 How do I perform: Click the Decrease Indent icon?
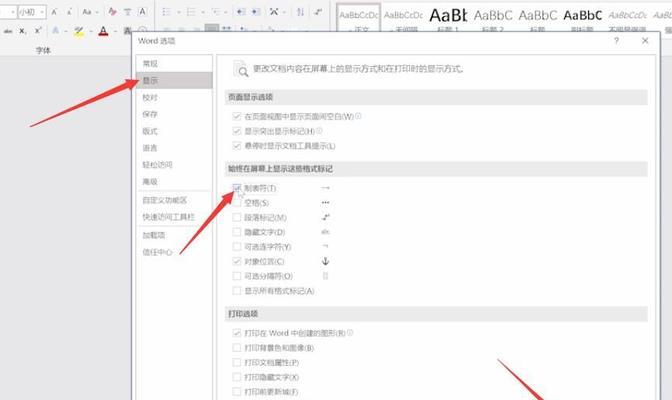pyautogui.click(x=241, y=12)
